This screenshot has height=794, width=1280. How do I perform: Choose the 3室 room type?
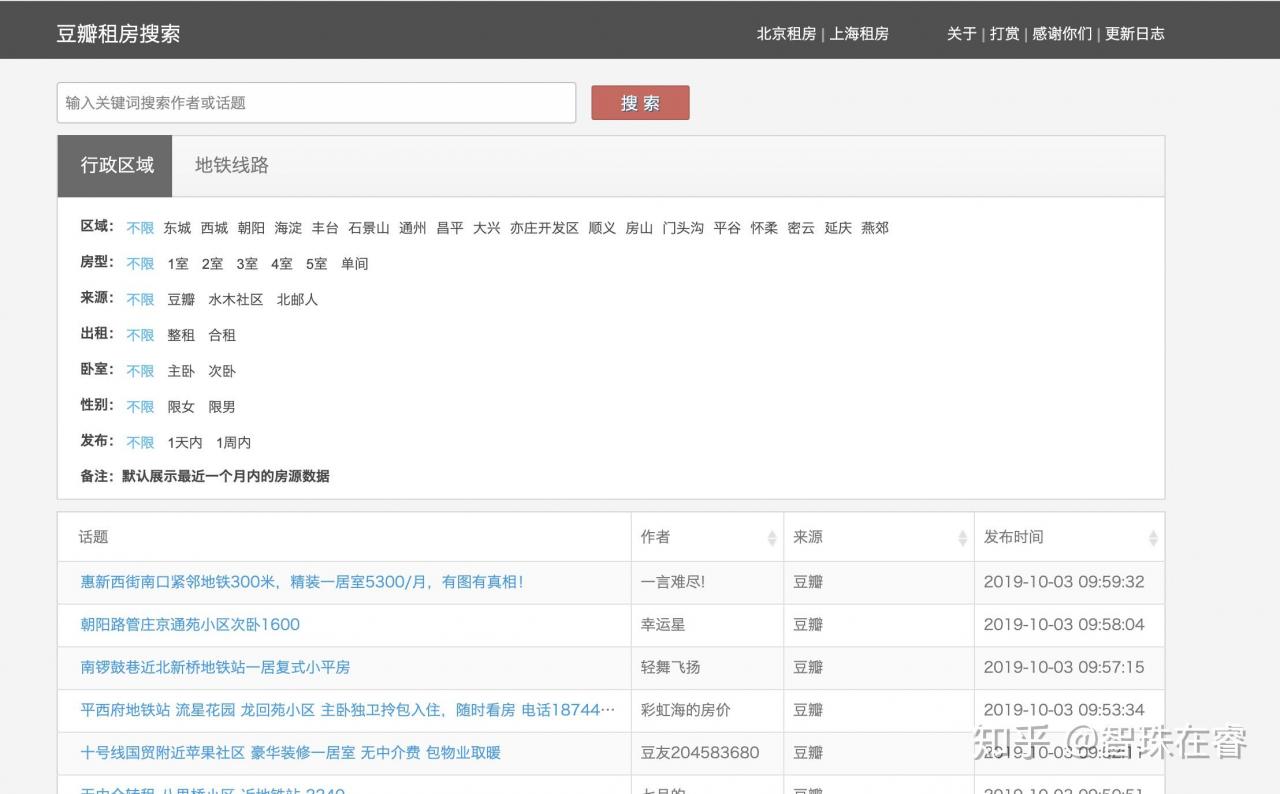(x=247, y=264)
